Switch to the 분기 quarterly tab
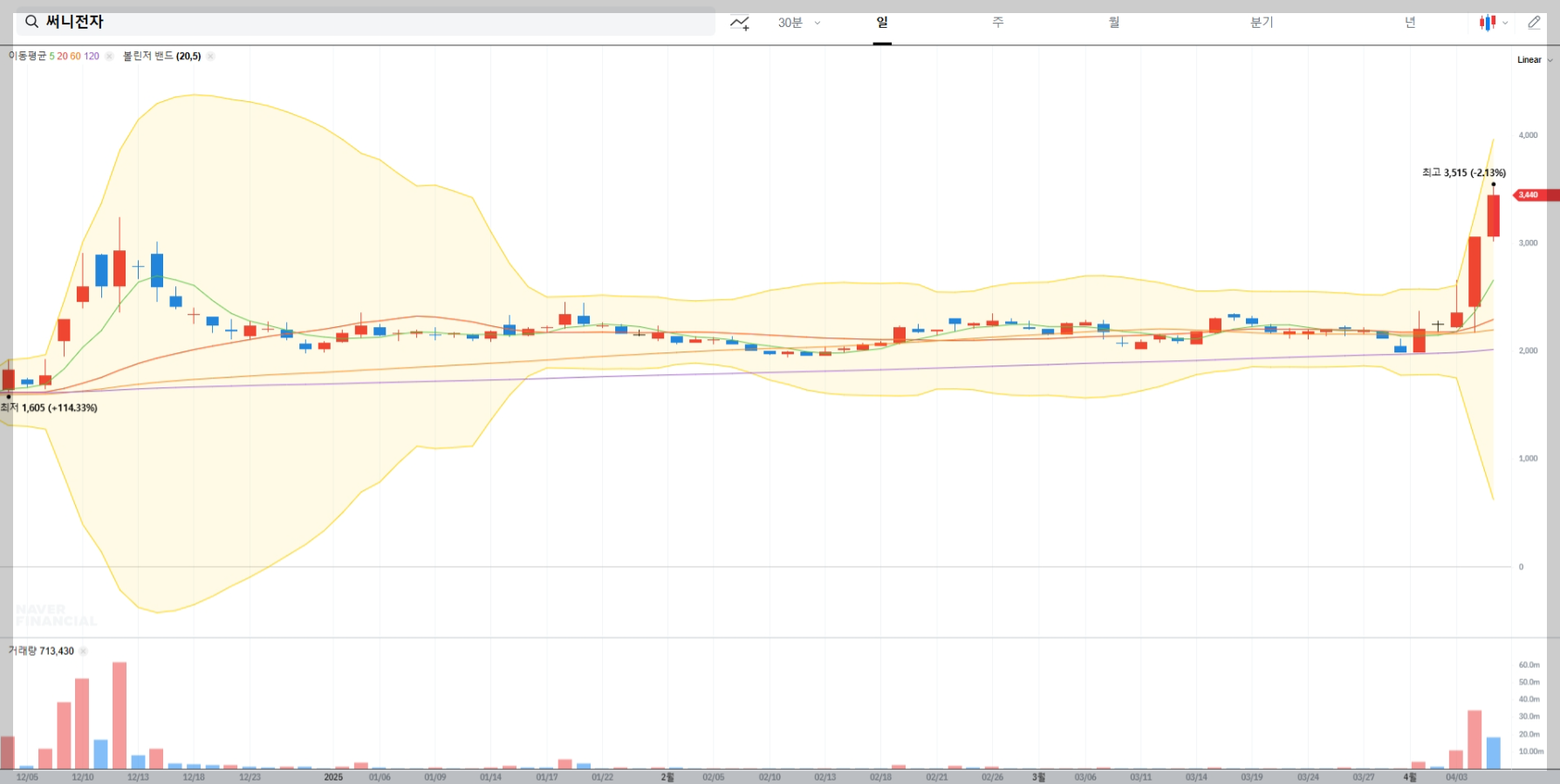The image size is (1560, 784). [1262, 23]
